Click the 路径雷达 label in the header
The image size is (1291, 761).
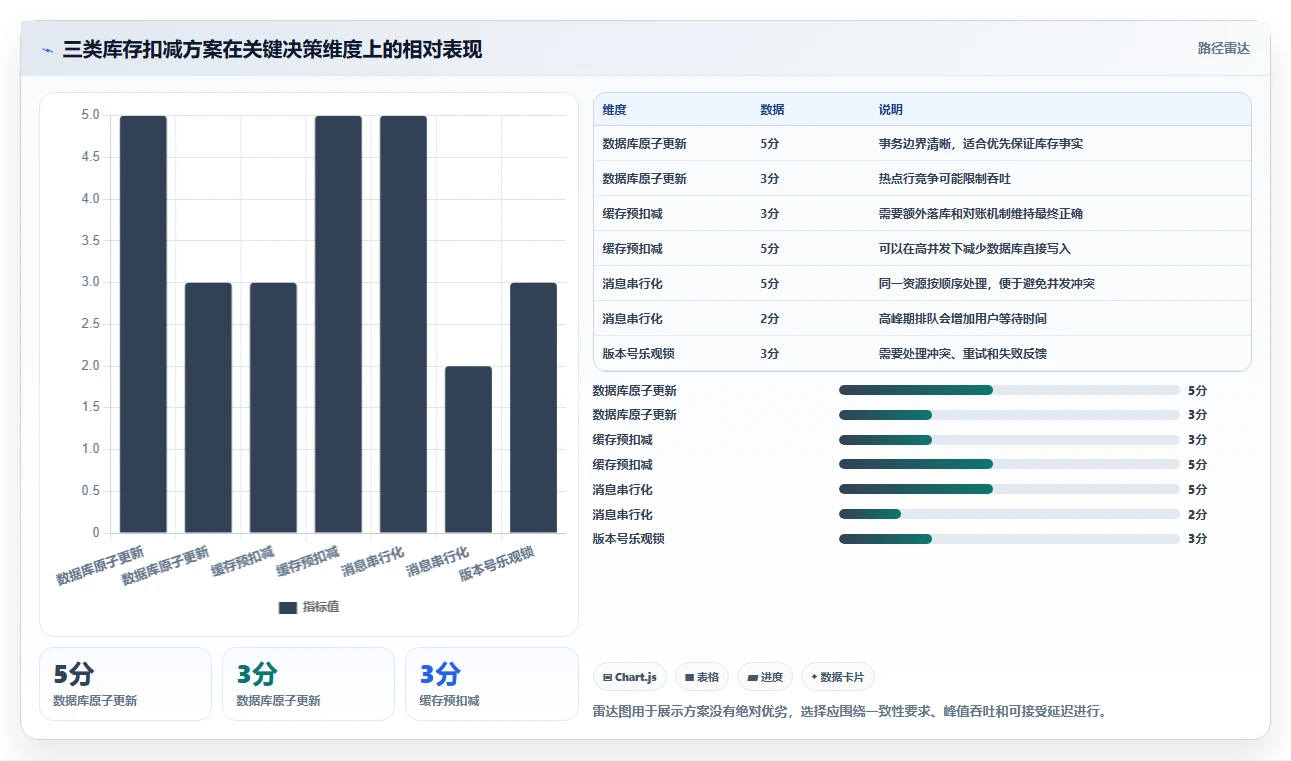(x=1223, y=48)
